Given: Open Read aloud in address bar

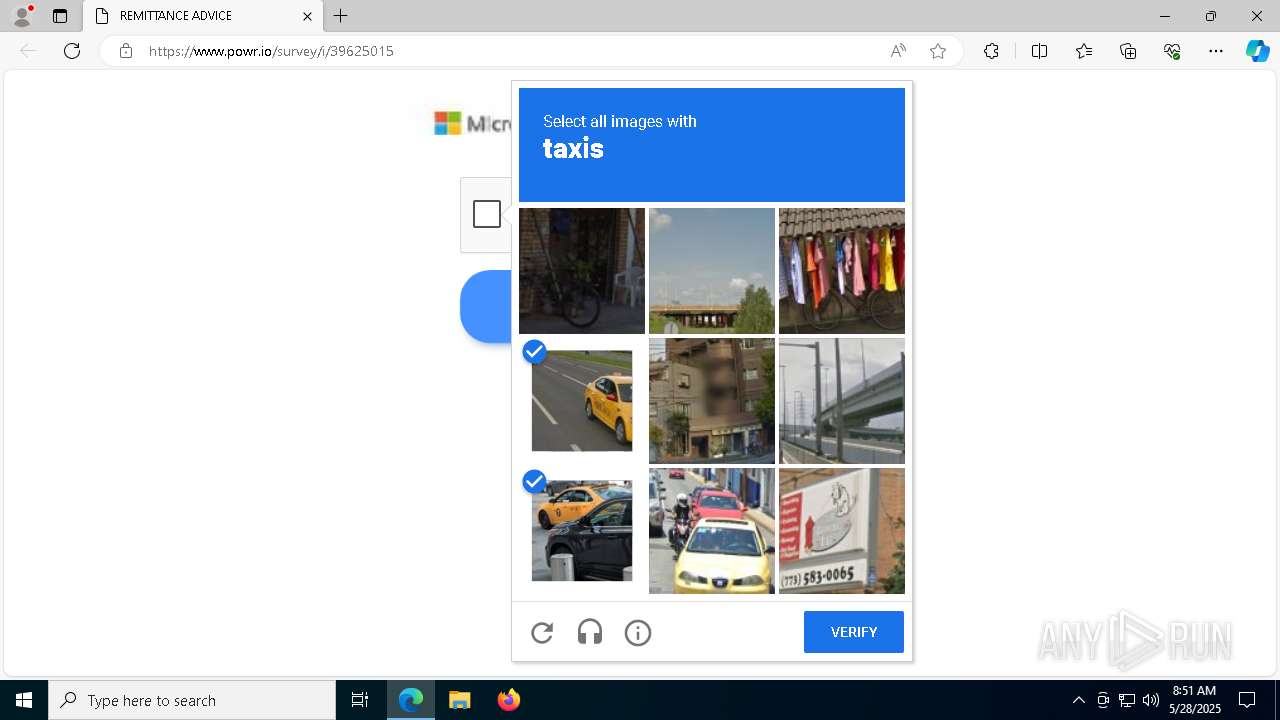Looking at the screenshot, I should (898, 51).
